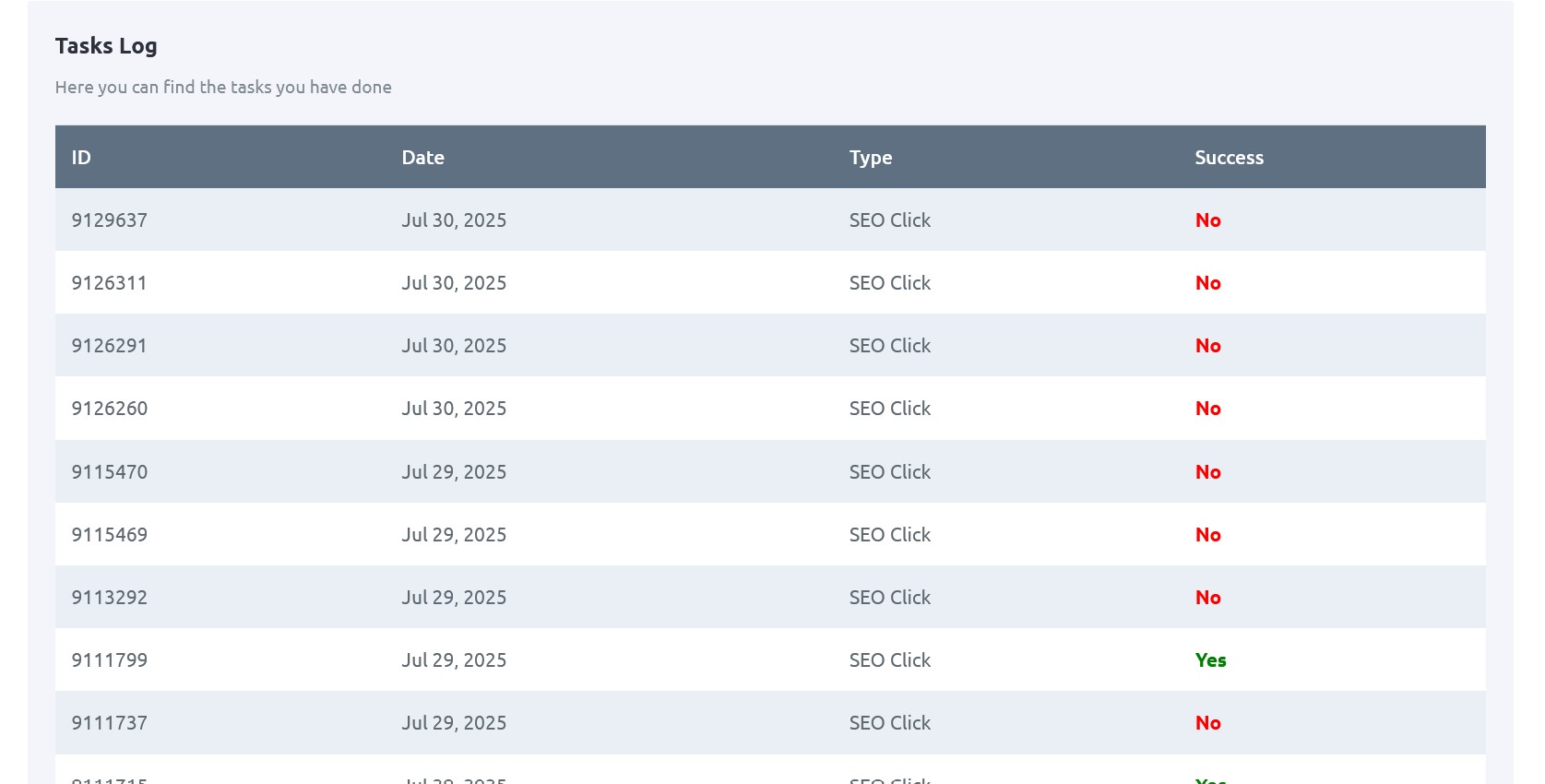Click SEO Click type in row 9111737
The image size is (1545, 784).
(x=889, y=723)
